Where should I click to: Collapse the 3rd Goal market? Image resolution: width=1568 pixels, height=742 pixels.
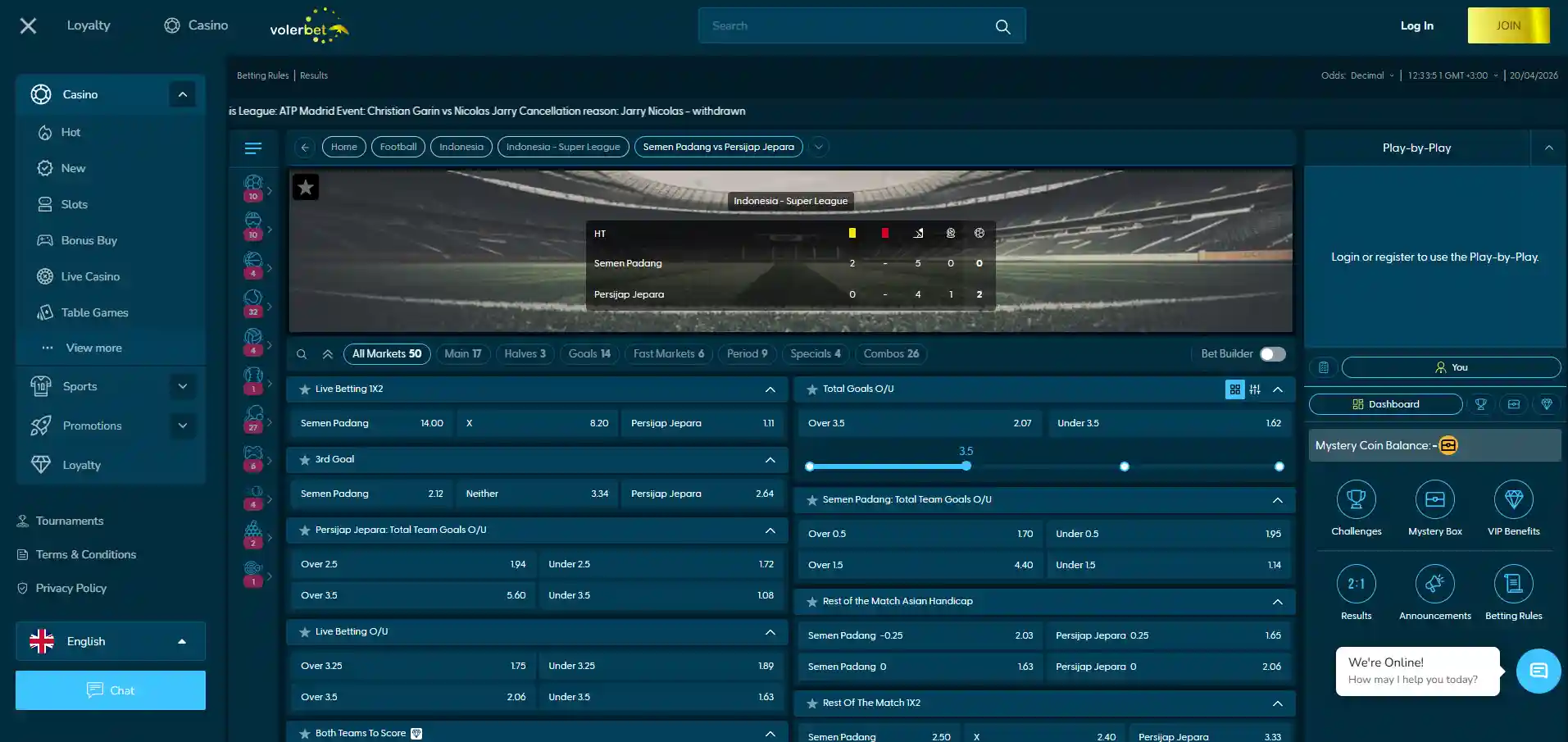(770, 460)
